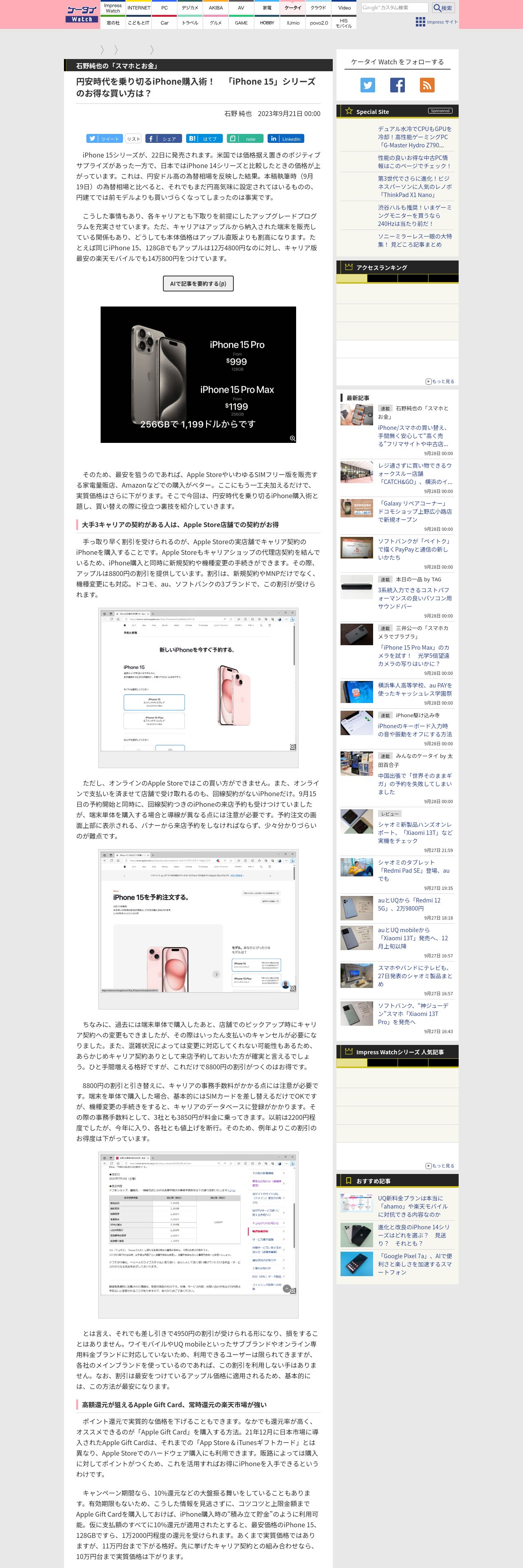Enlarge iPhone 15 Pro price image magnifier
The height and width of the screenshot is (1568, 523).
click(x=292, y=438)
